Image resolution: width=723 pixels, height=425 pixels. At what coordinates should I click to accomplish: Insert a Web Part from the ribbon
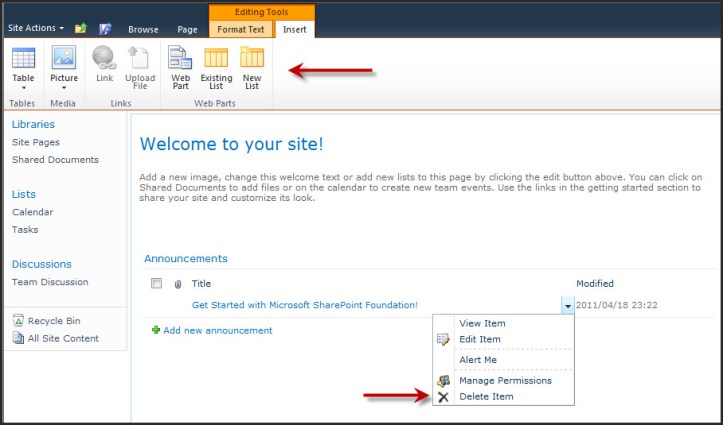[180, 58]
